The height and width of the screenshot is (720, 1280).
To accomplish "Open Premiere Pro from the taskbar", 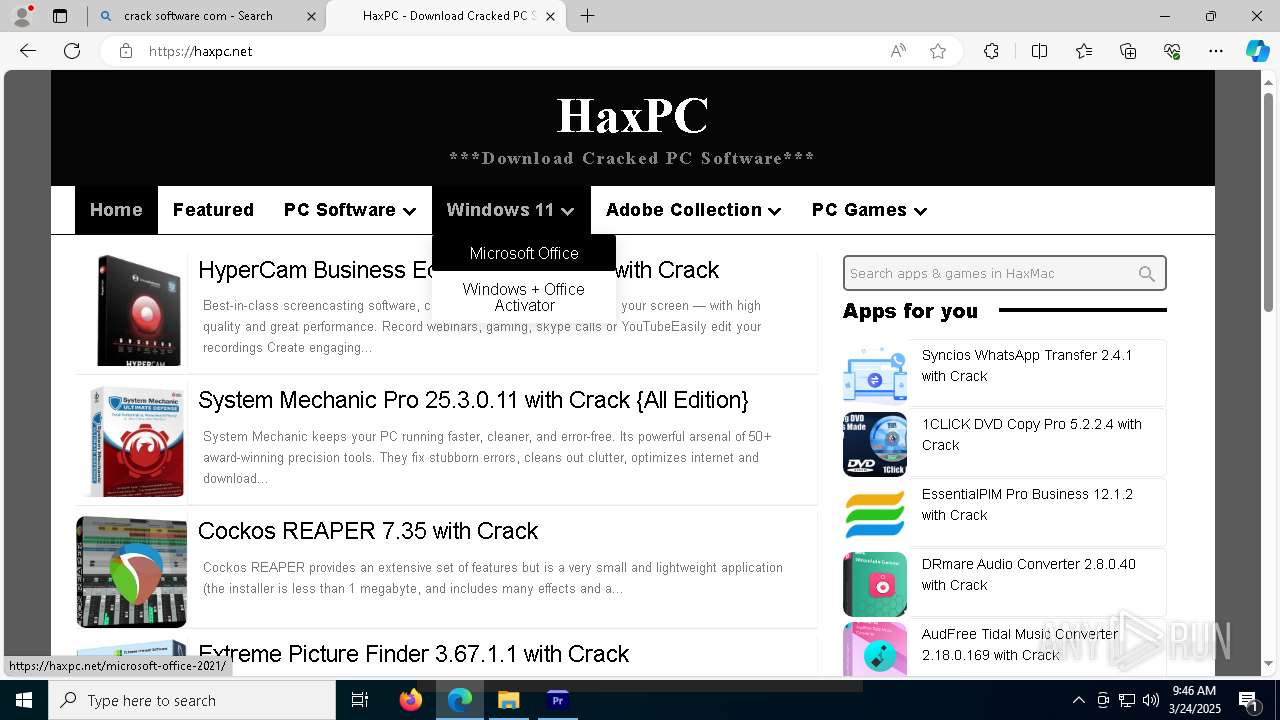I will 558,700.
